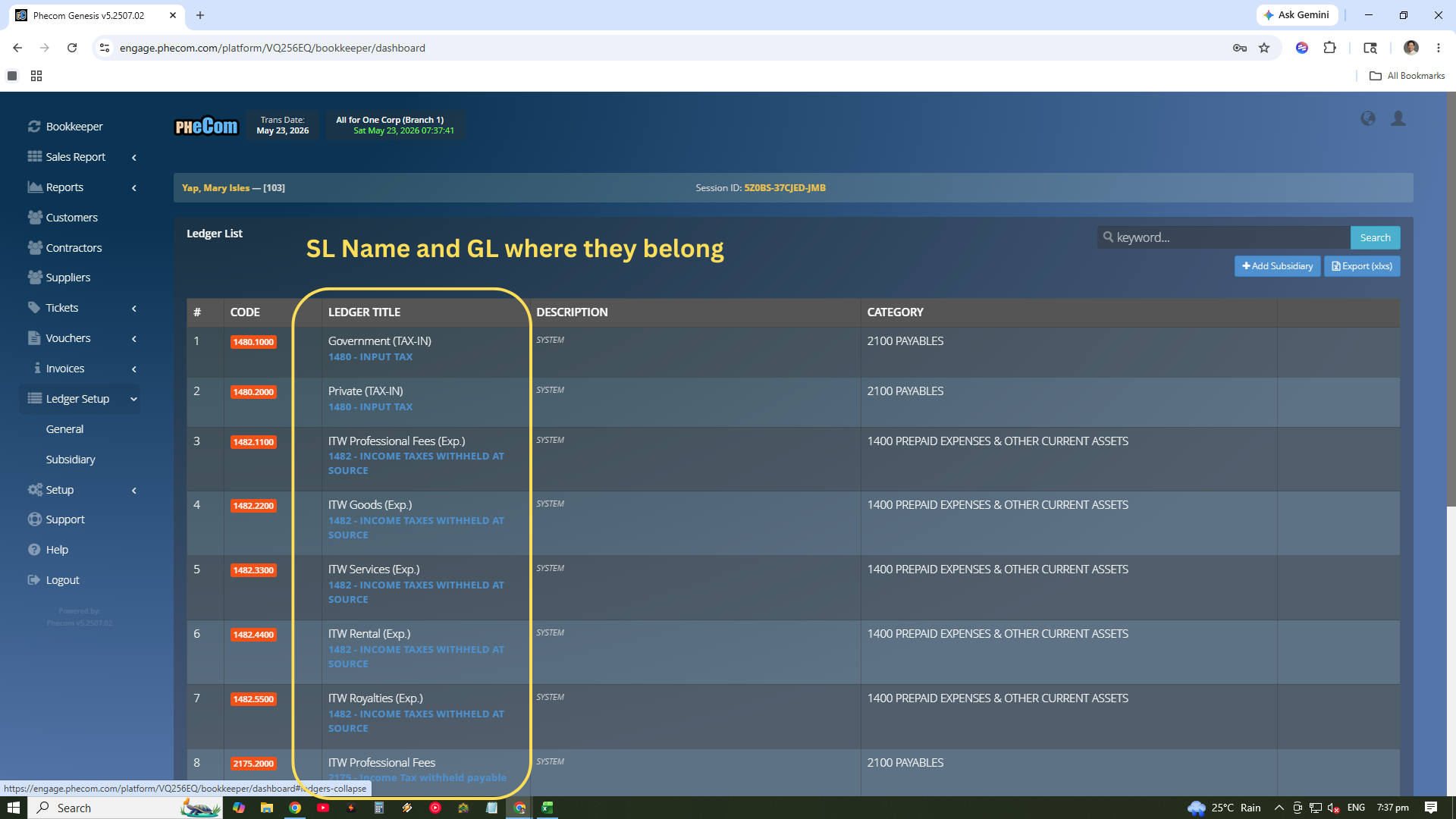Screen dimensions: 1456x819
Task: Click the Session ID 5Z0BS-37CJED-JMB text
Action: (785, 188)
